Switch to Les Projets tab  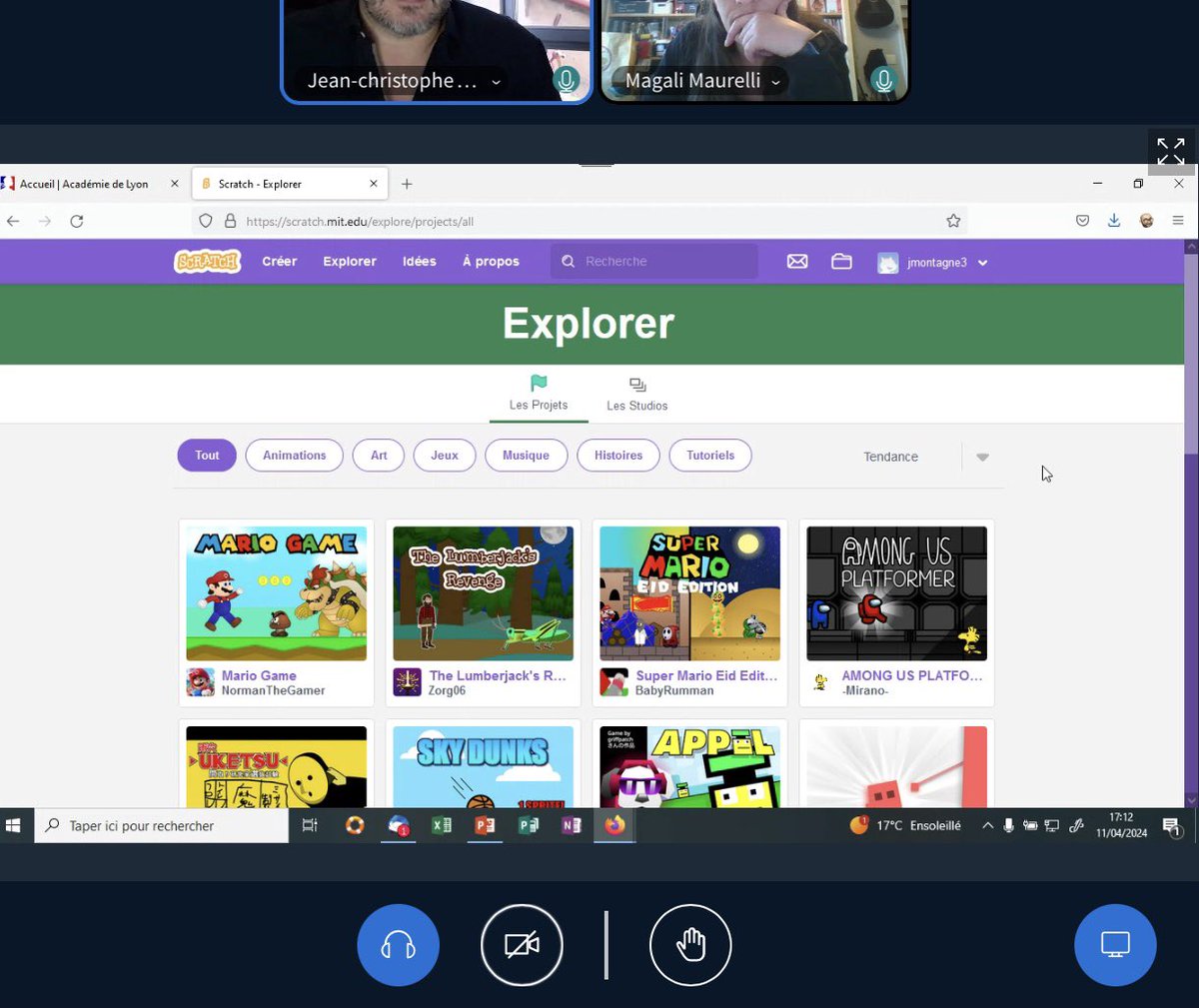tap(539, 394)
